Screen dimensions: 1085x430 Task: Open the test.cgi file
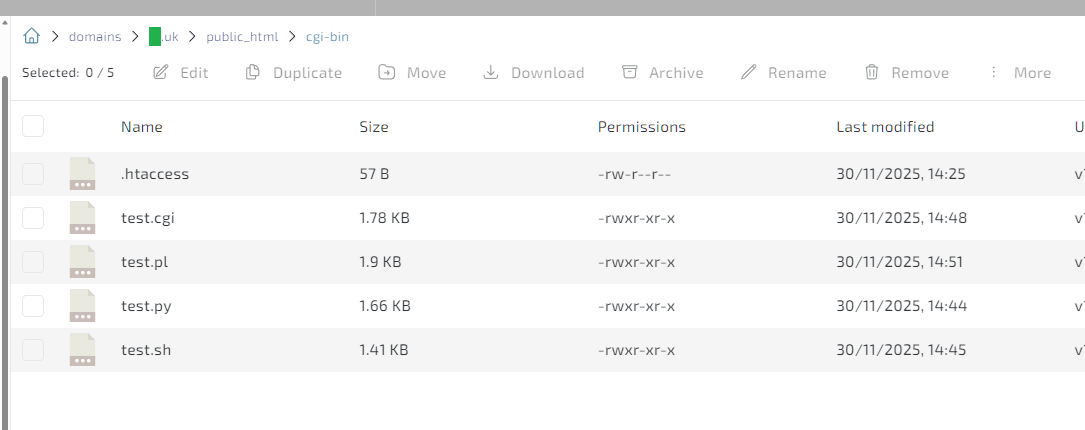(x=148, y=218)
